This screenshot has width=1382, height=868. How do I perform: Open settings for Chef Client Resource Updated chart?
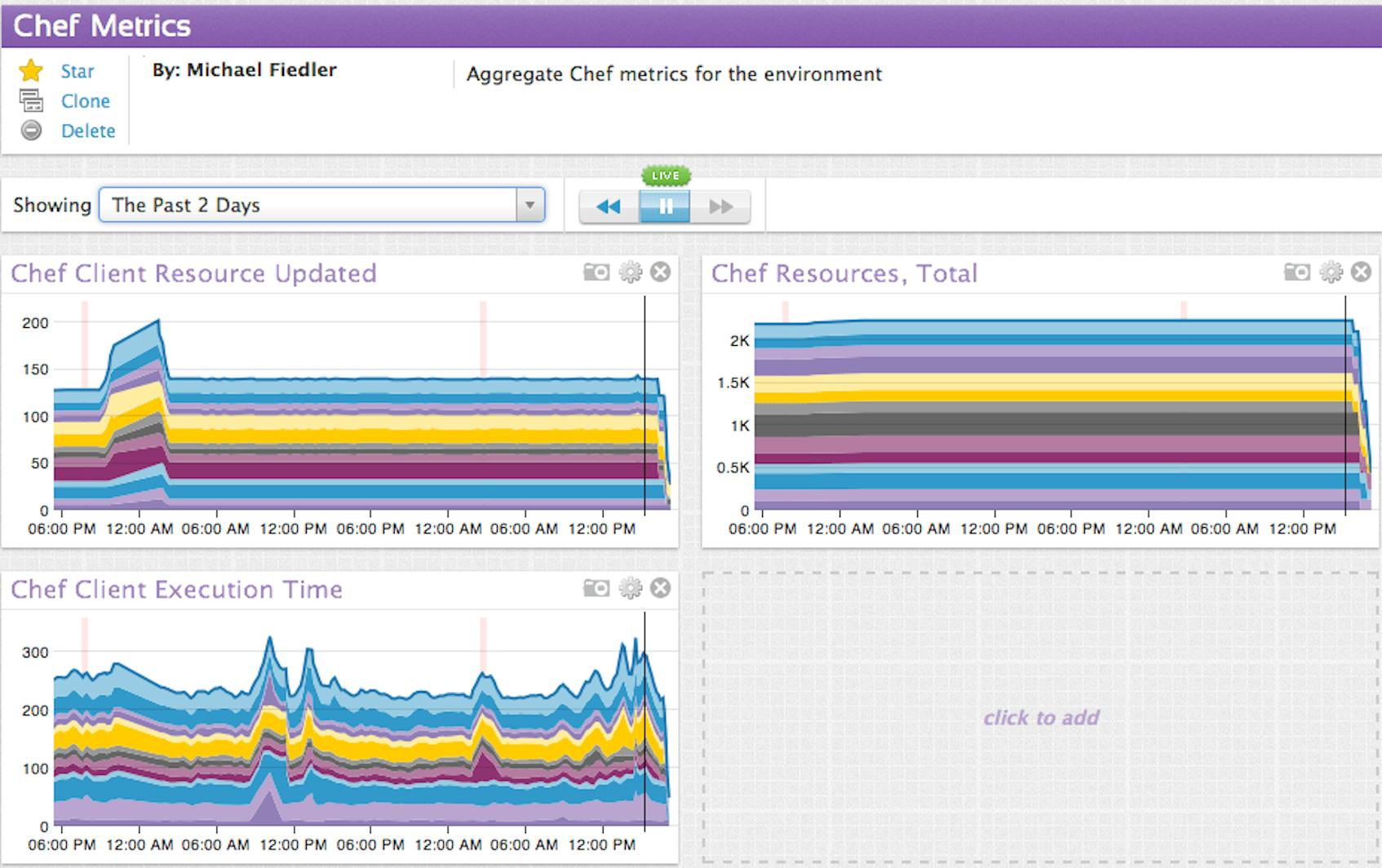click(629, 272)
